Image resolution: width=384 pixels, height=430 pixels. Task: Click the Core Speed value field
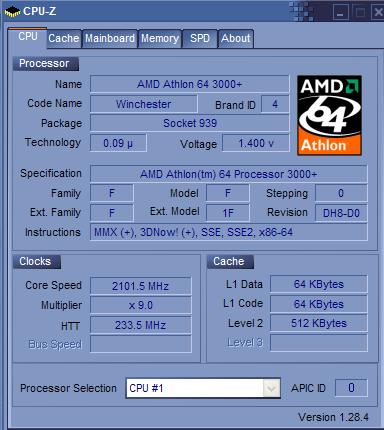click(x=141, y=286)
